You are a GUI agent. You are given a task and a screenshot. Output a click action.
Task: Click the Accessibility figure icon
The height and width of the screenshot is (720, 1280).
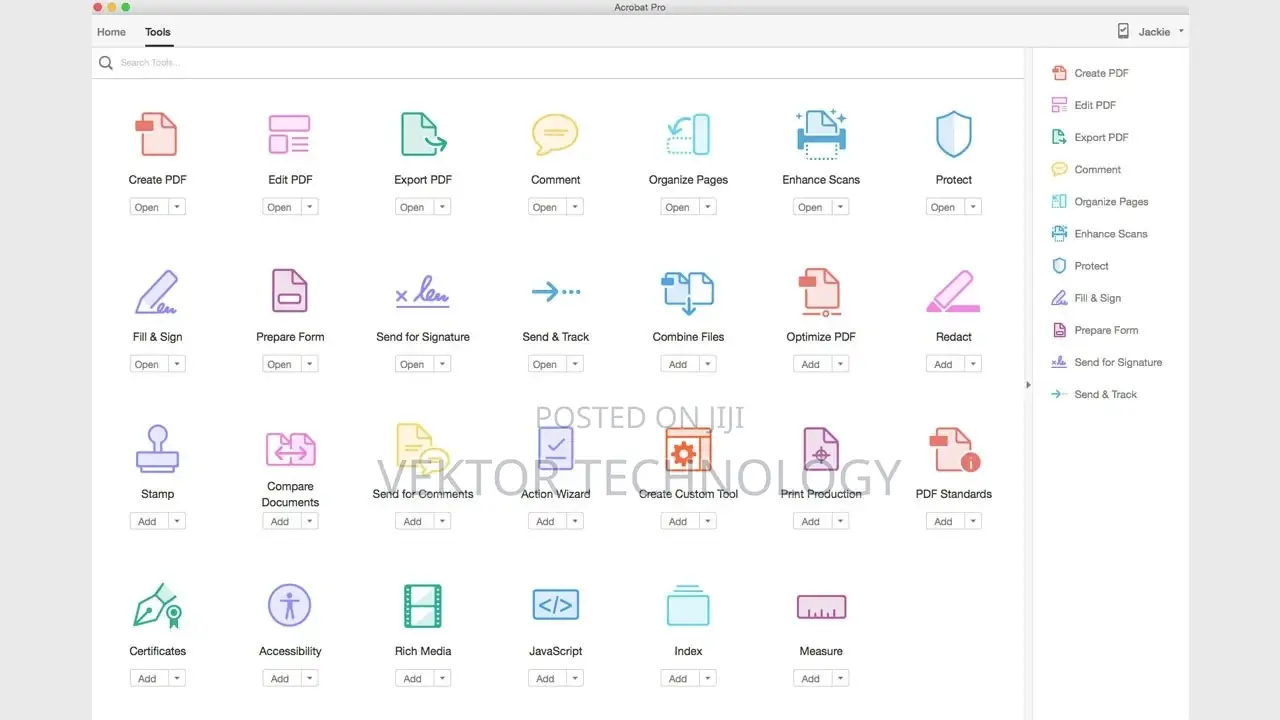tap(290, 605)
